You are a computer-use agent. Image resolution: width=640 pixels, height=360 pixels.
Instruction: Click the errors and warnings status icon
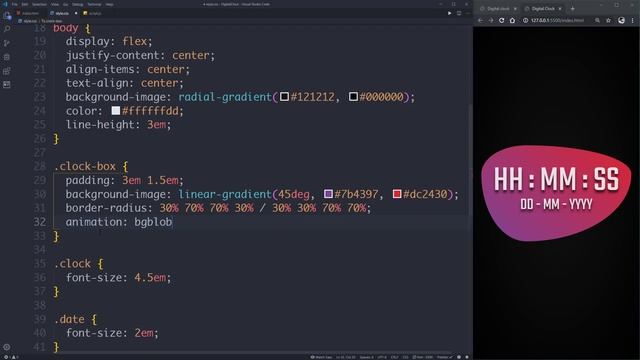10,357
